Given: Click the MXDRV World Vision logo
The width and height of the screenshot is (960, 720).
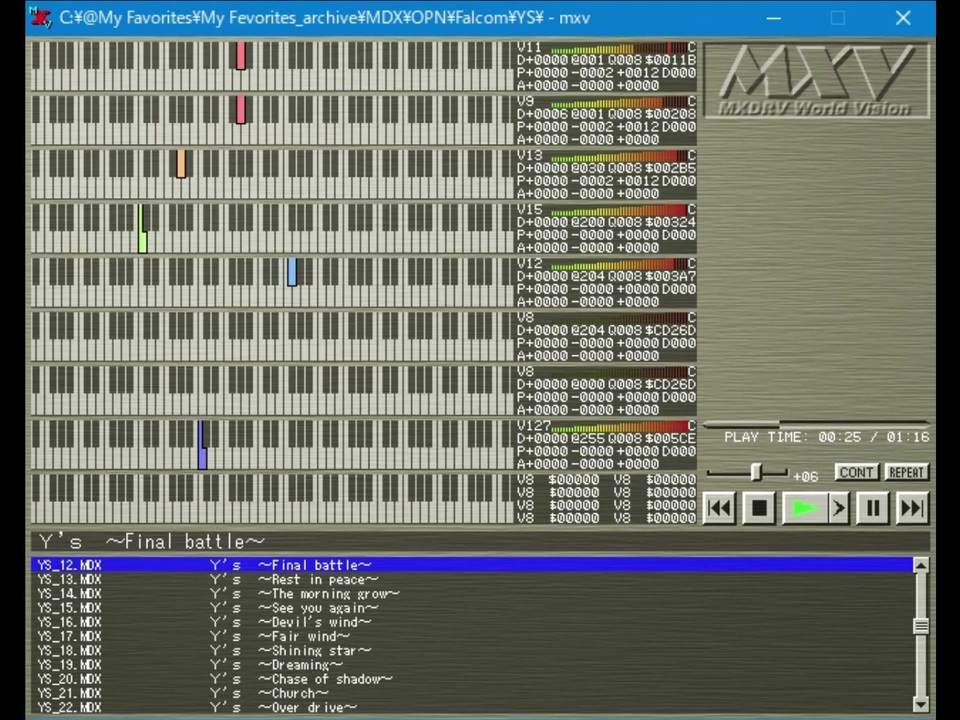Looking at the screenshot, I should pos(817,80).
